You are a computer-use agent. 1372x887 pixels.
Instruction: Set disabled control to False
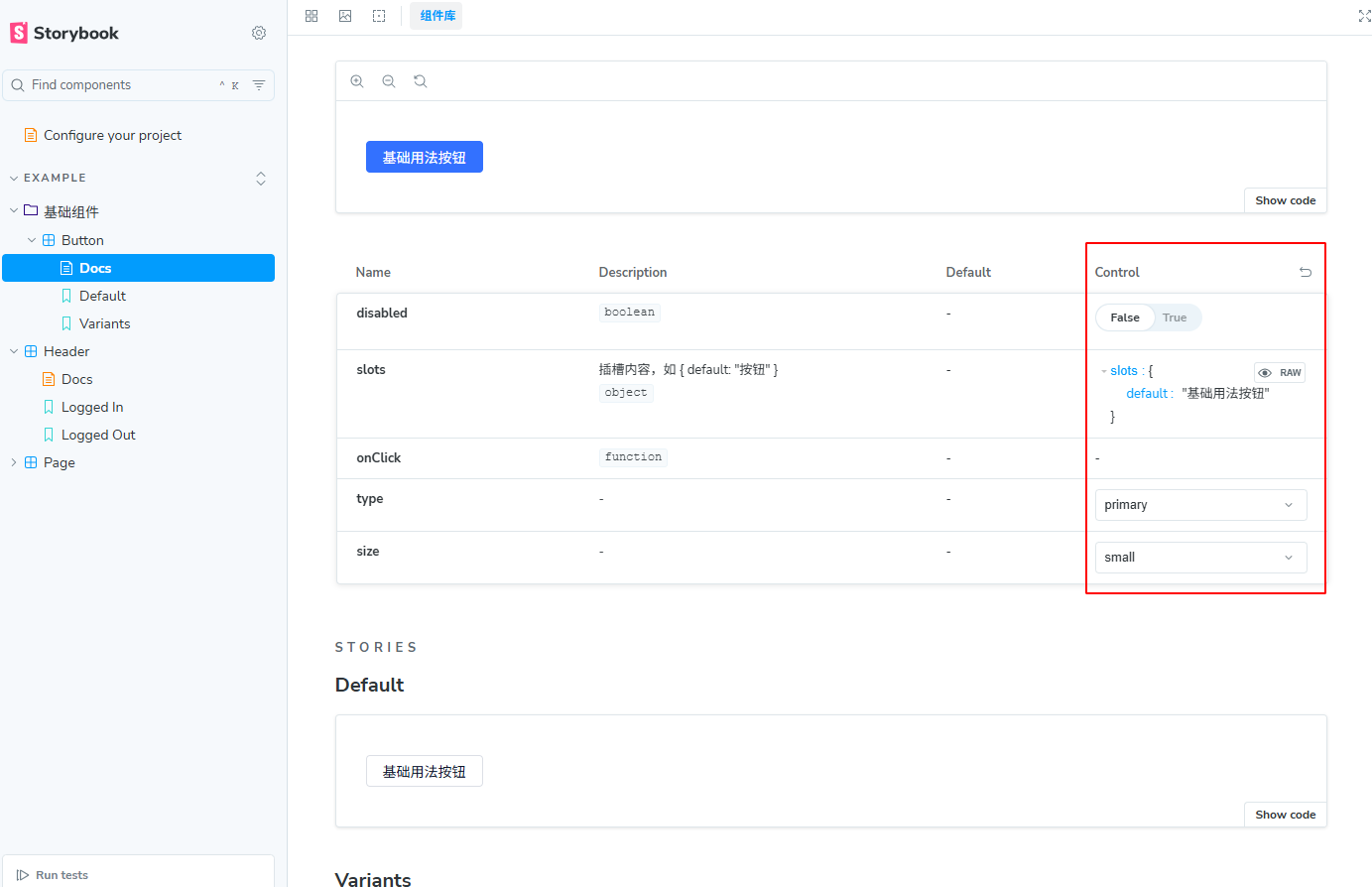tap(1125, 317)
